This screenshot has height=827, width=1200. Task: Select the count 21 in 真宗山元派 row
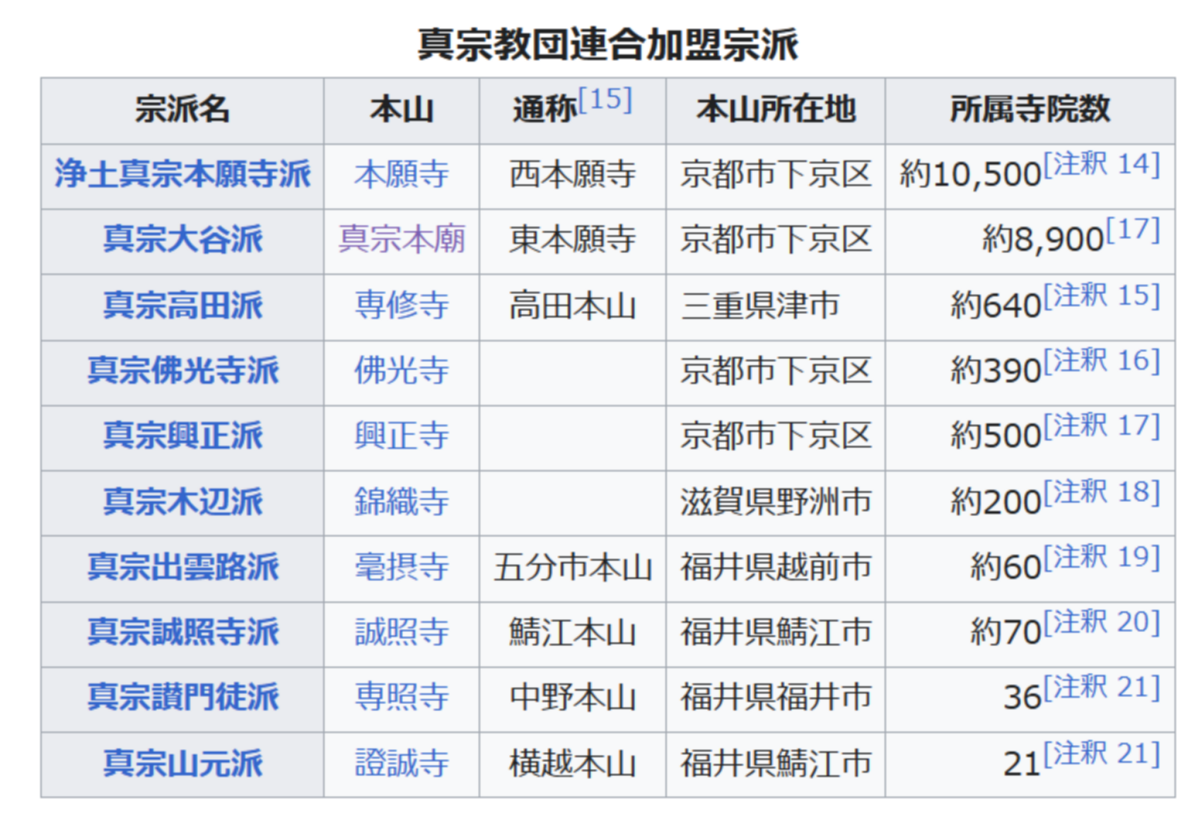[x=1023, y=764]
